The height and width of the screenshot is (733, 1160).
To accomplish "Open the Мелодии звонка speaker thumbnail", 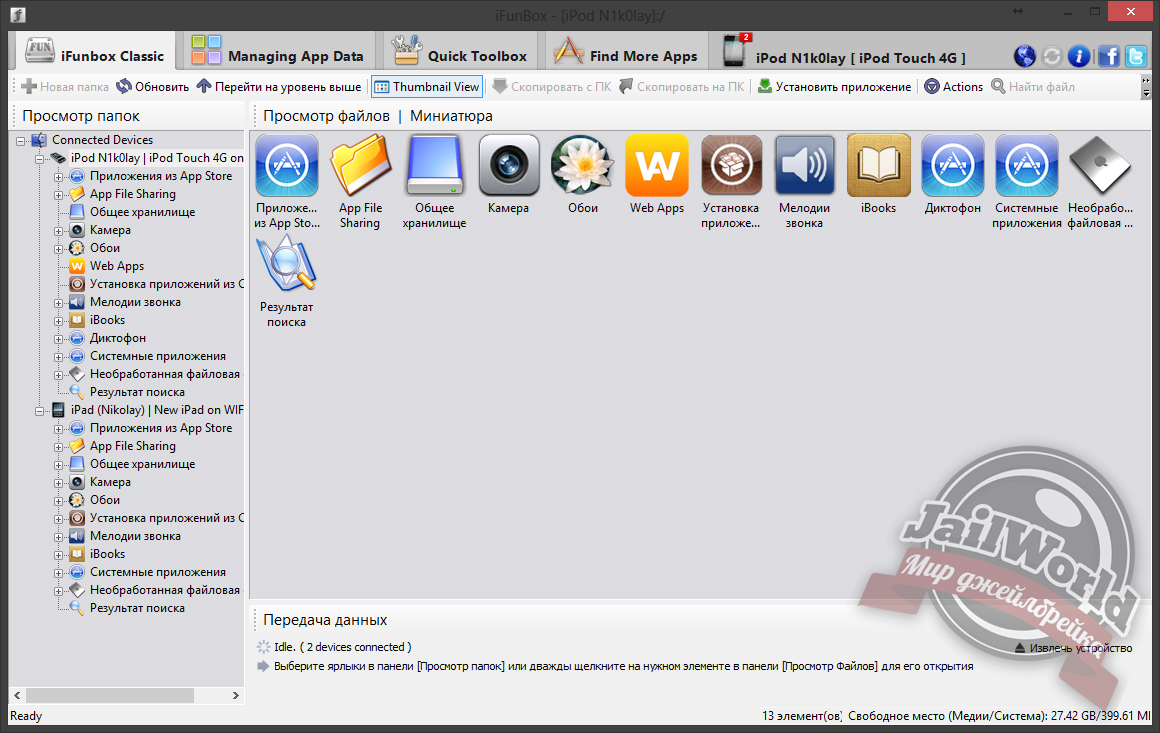I will click(804, 166).
